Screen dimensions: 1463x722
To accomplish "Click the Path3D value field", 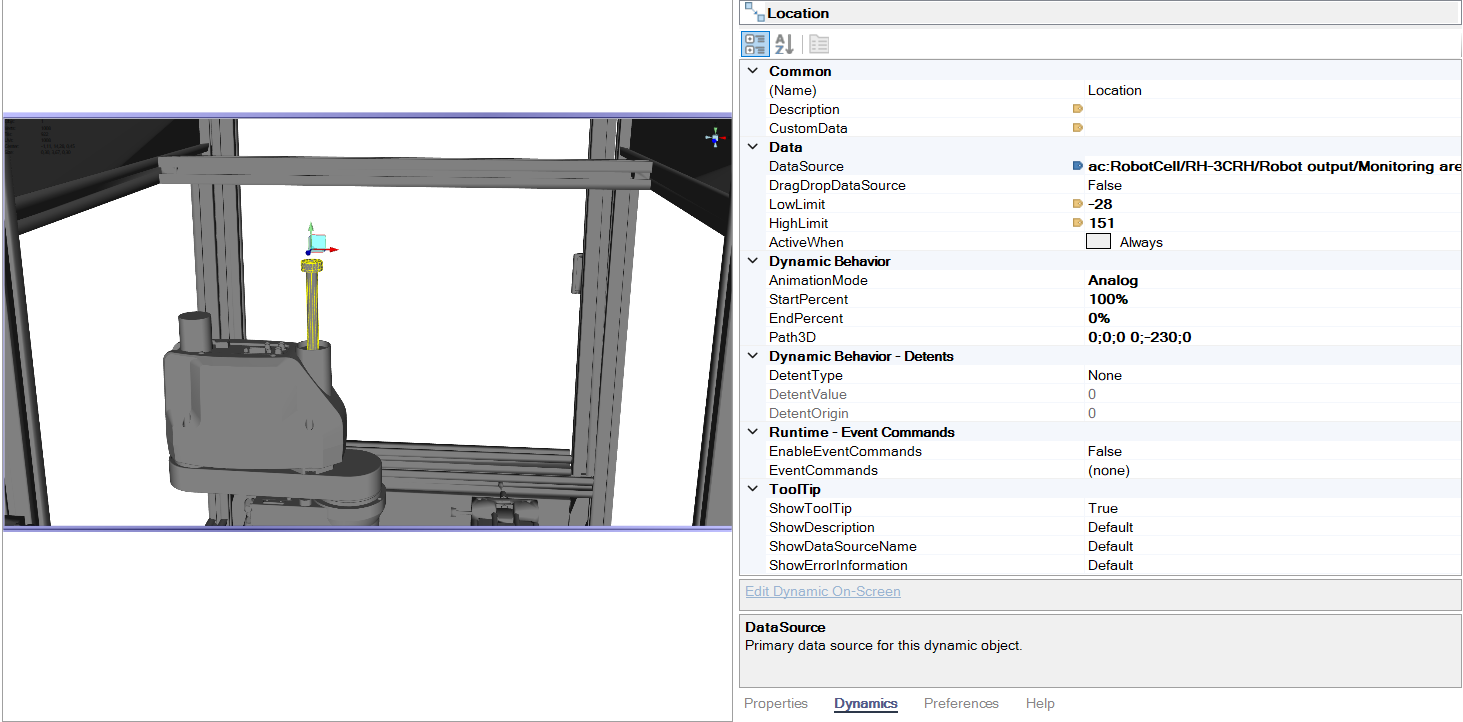I will coord(1273,337).
